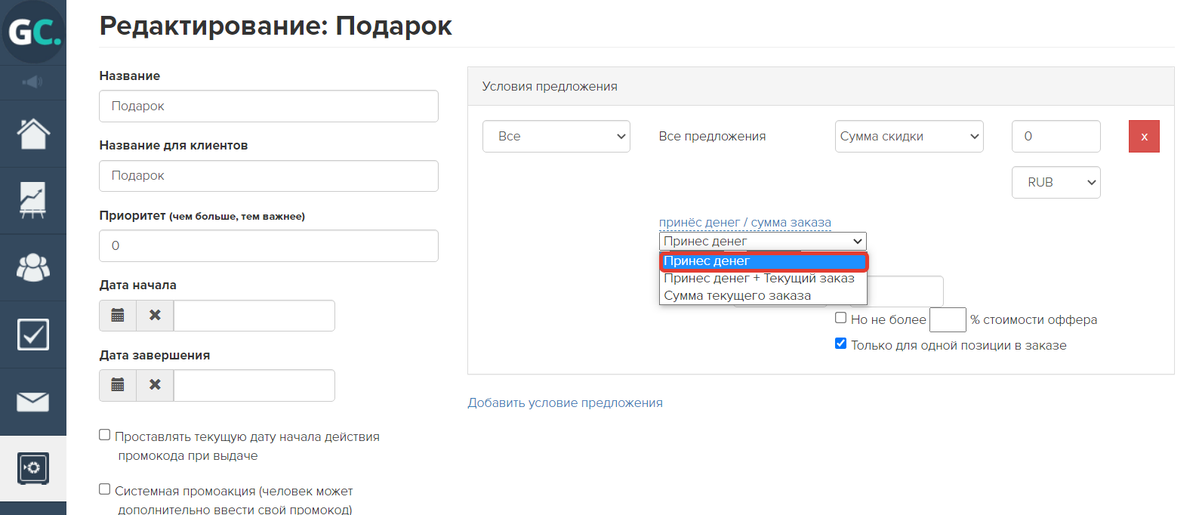Enable 'Проставлять текущую дату начала действия' checkbox
1199x515 pixels.
pyautogui.click(x=104, y=435)
